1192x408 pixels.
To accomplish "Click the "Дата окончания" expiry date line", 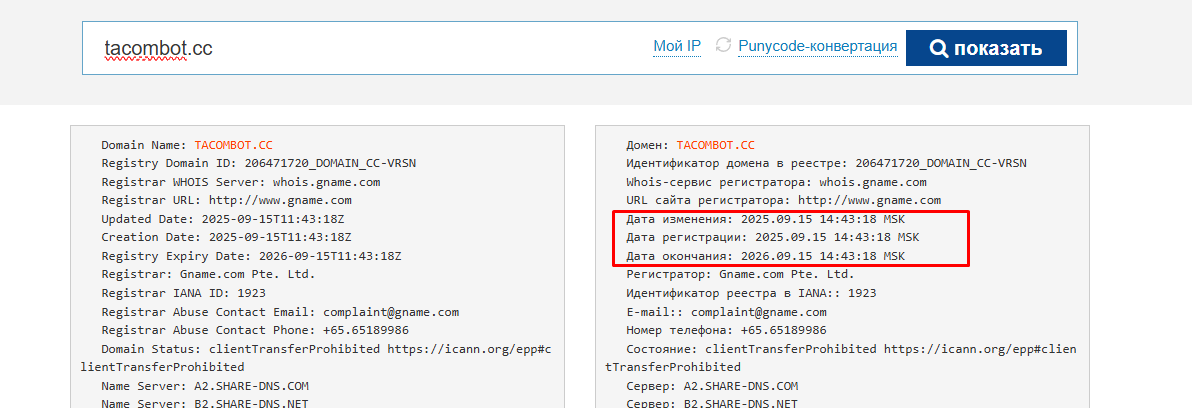I will (x=765, y=256).
